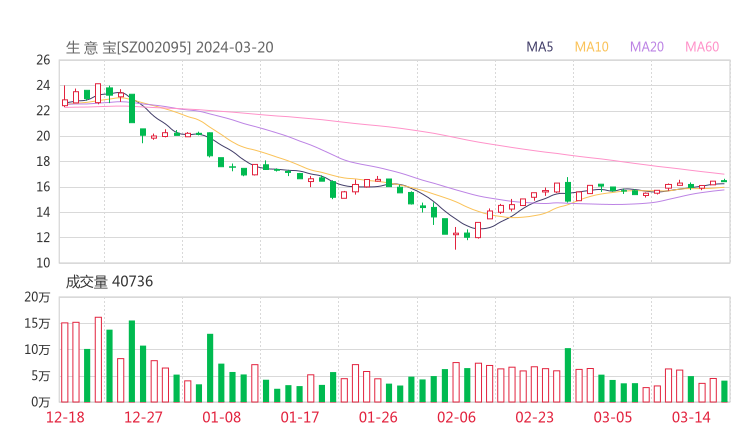Click the 02-23 date axis label

click(x=535, y=417)
